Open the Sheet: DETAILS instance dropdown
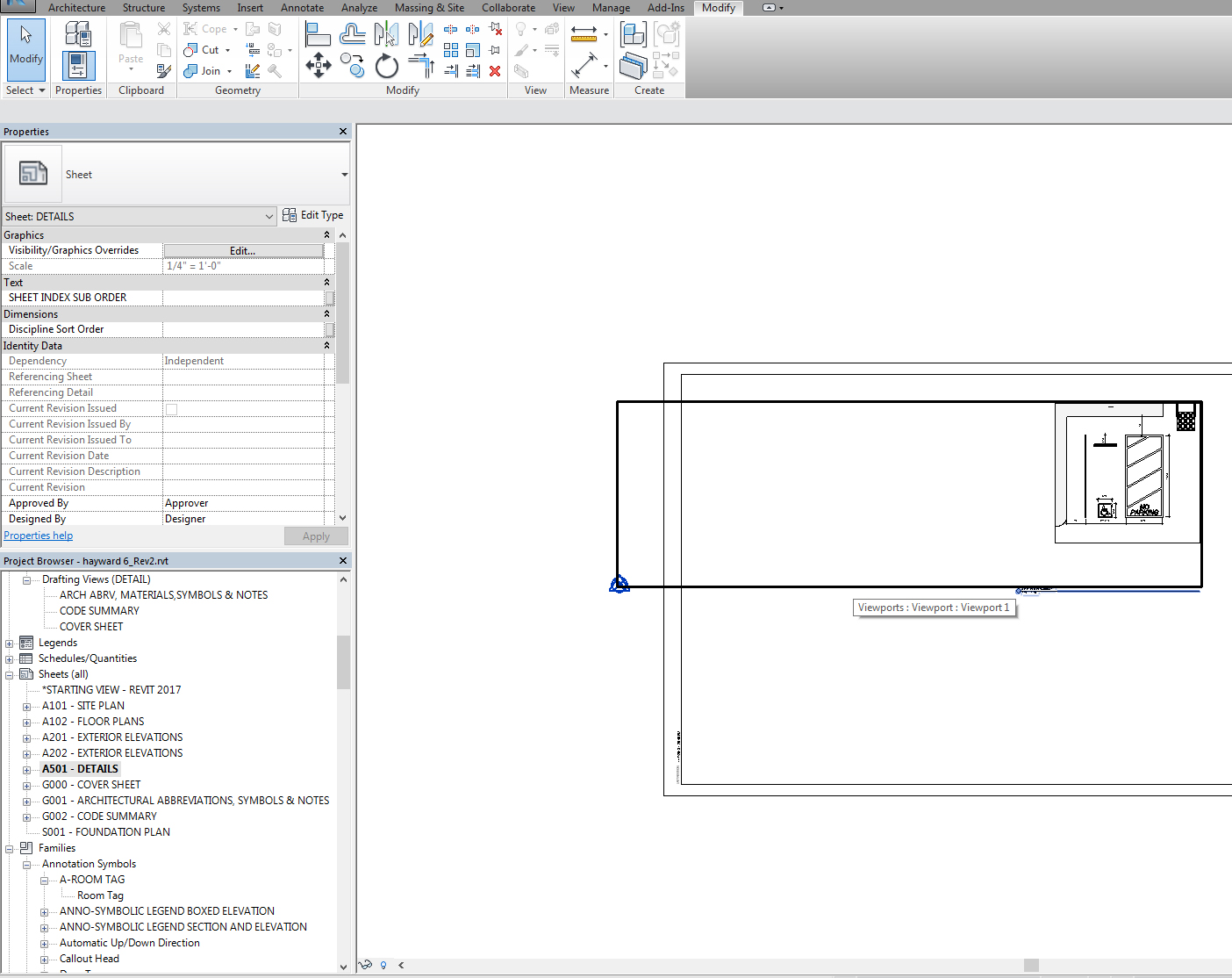The image size is (1232, 978). point(269,217)
